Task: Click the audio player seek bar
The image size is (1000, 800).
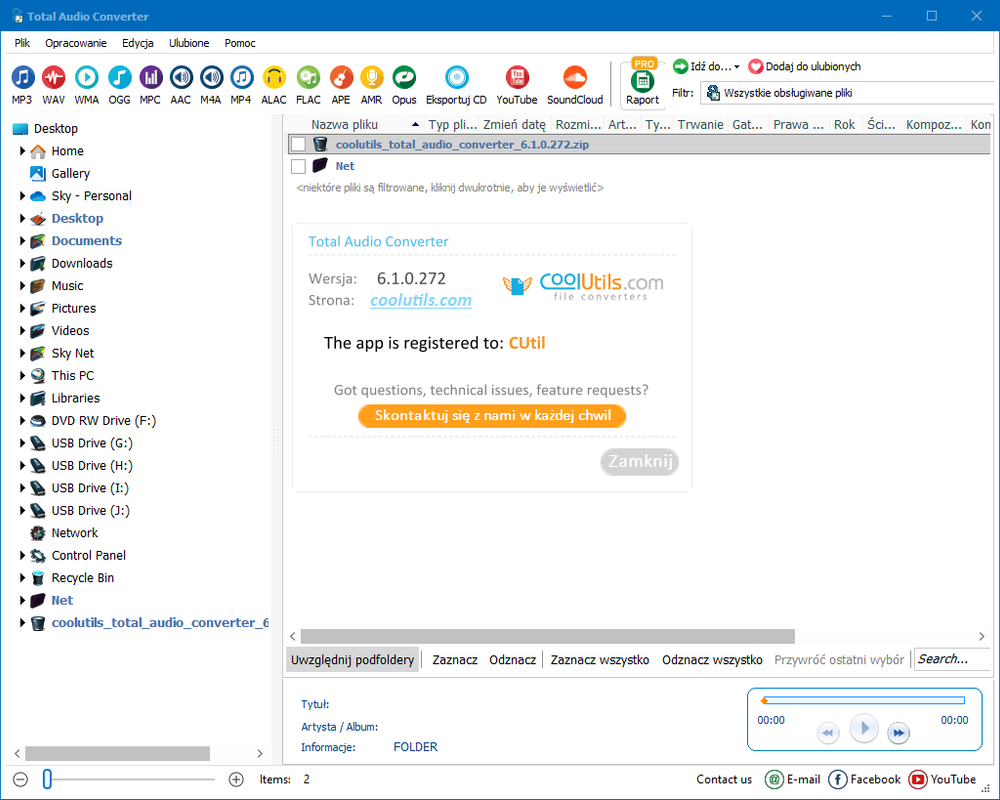Action: 864,700
